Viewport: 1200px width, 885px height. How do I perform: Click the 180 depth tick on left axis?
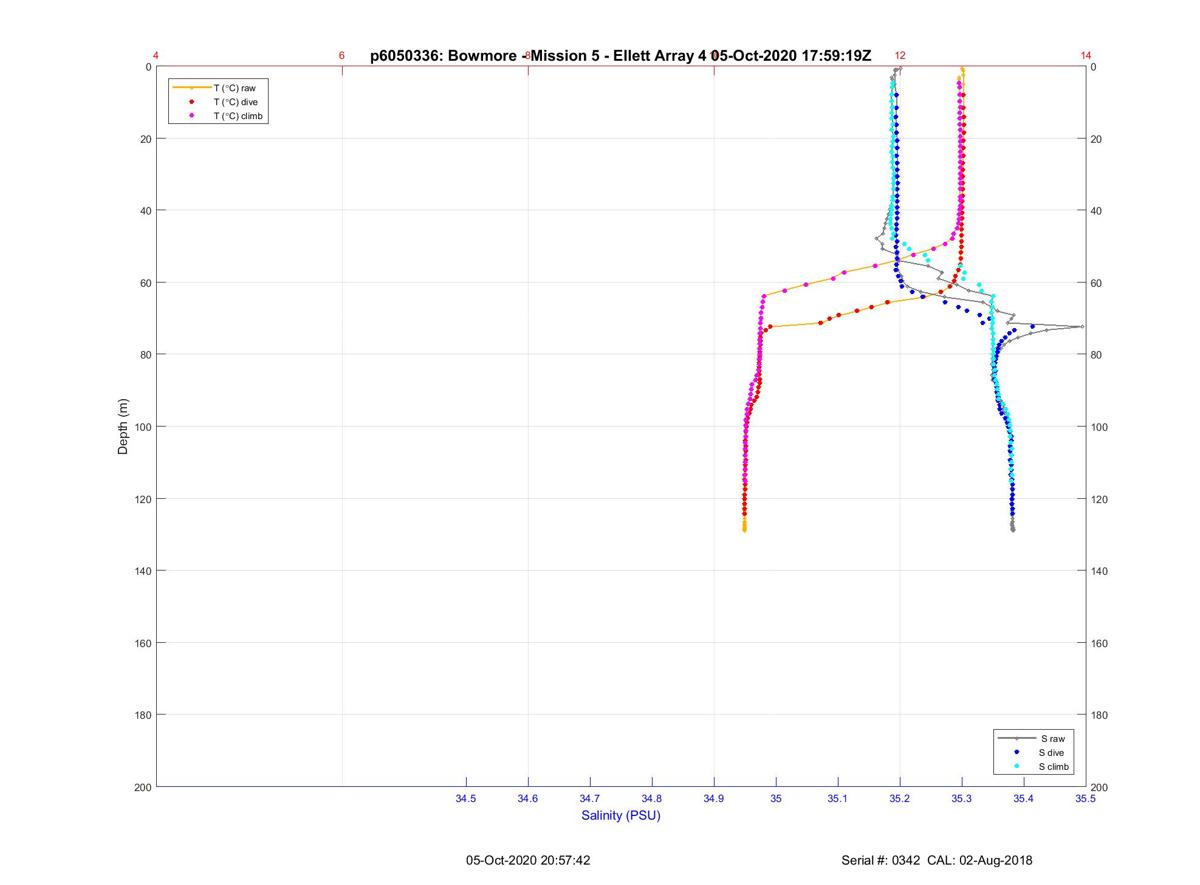click(x=142, y=715)
